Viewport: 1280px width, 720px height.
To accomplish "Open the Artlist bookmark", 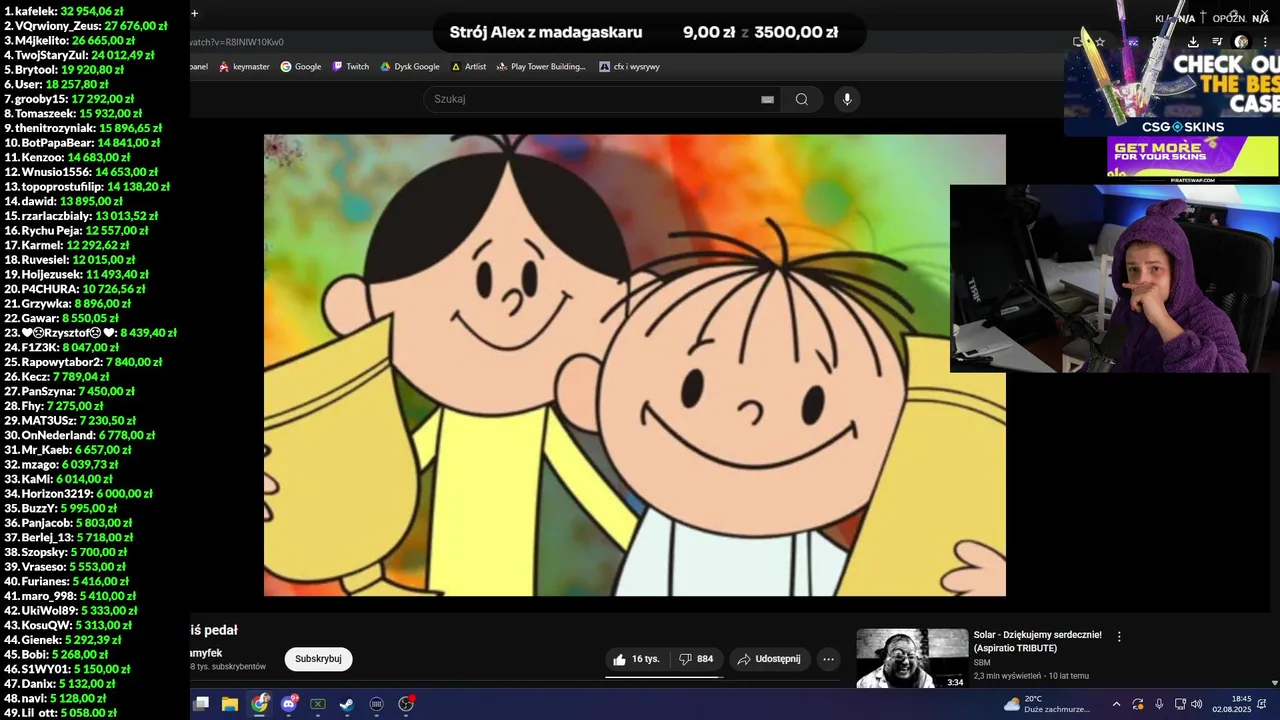I will [x=469, y=67].
